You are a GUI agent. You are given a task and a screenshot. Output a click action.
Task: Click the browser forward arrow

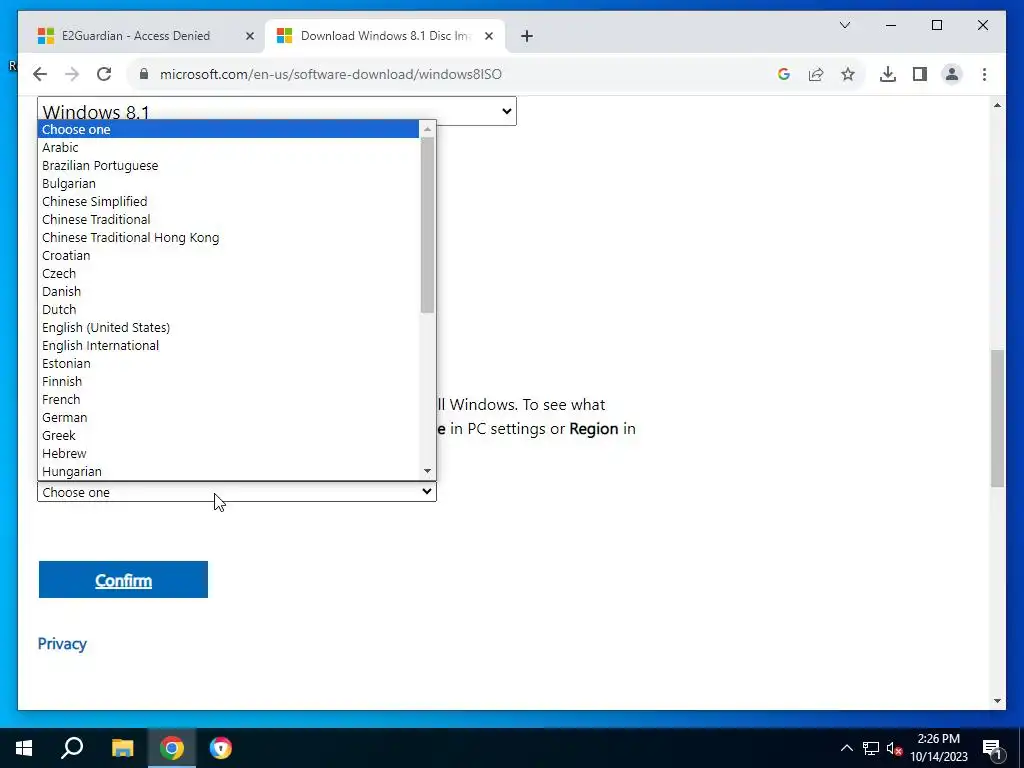[x=72, y=74]
